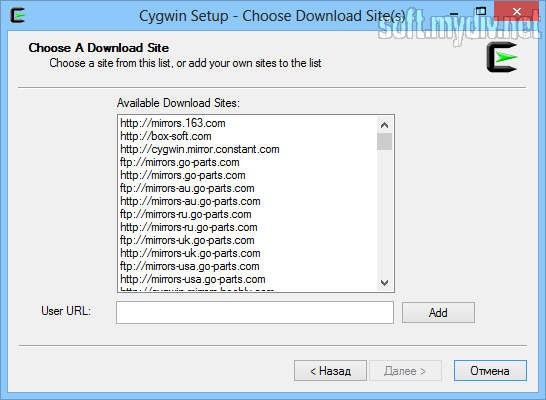This screenshot has height=400, width=546.
Task: Click the large Cygwin logo in header
Action: 501,57
